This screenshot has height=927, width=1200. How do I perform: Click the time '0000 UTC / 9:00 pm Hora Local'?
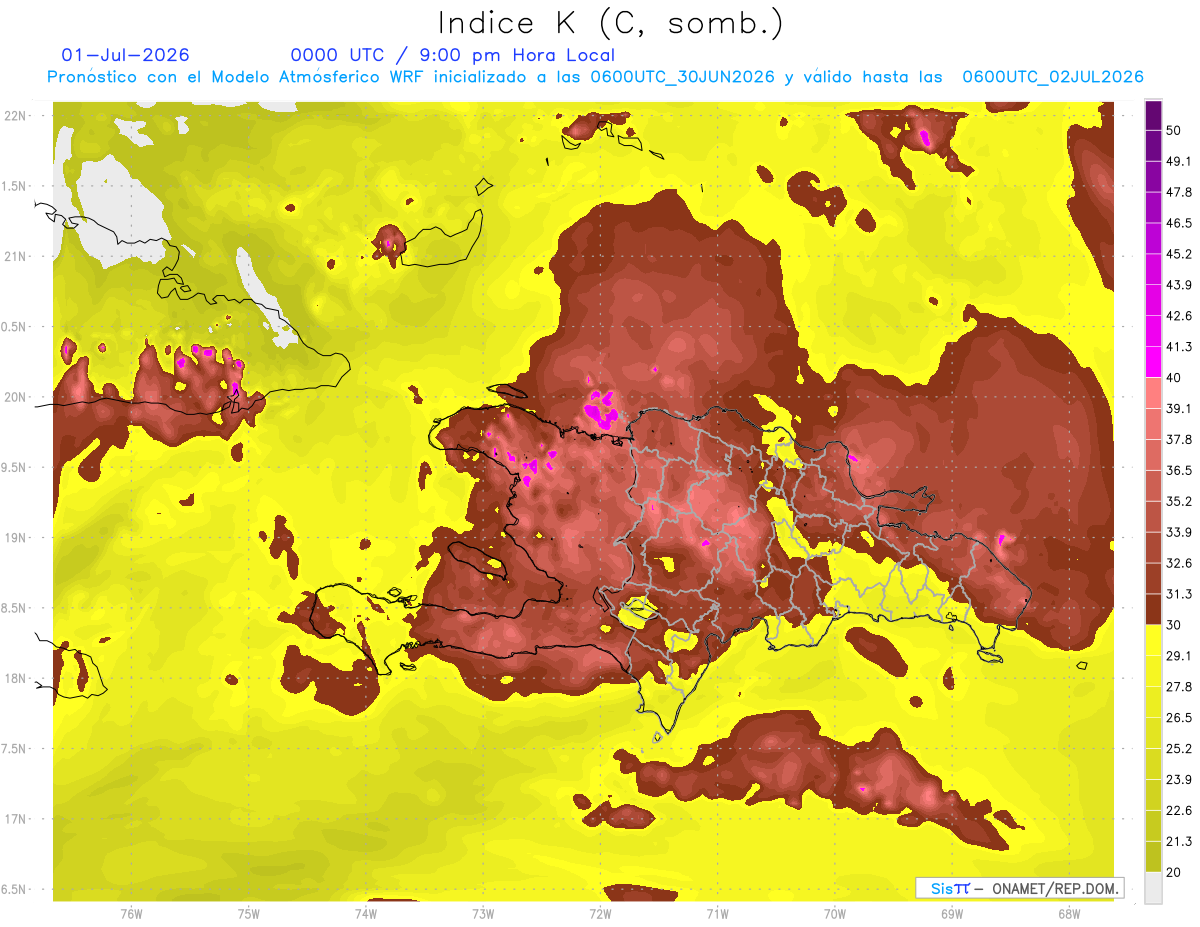(x=452, y=55)
